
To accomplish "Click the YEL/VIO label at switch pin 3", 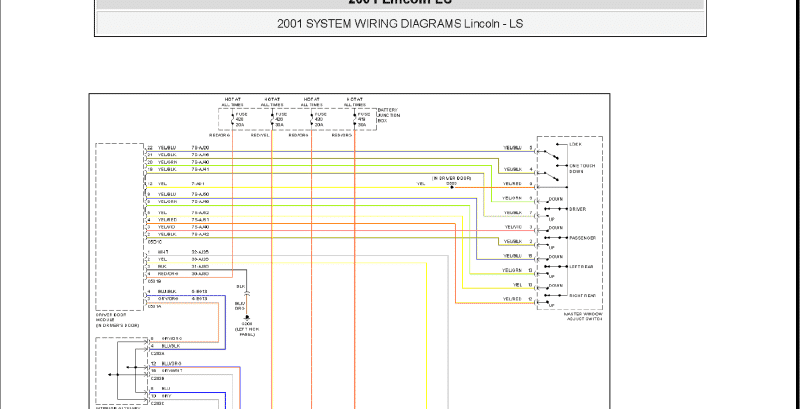I will tap(514, 227).
